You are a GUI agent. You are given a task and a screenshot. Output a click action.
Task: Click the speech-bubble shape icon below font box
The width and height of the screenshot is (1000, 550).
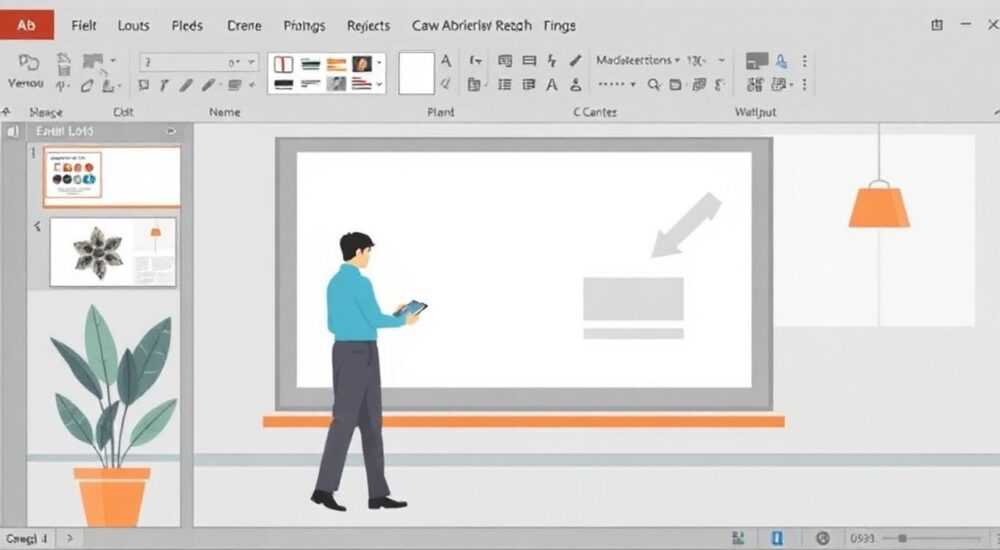click(144, 85)
